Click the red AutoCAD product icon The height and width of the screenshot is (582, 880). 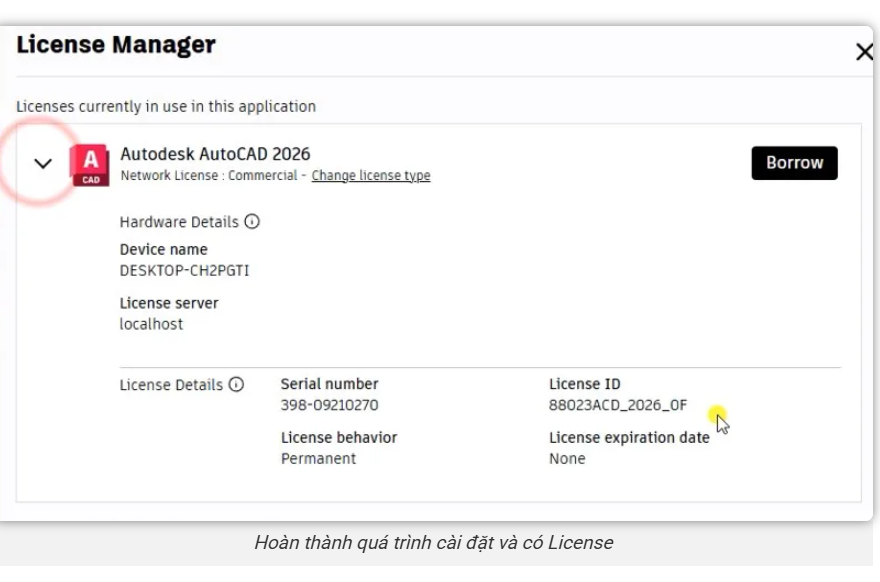pos(88,164)
